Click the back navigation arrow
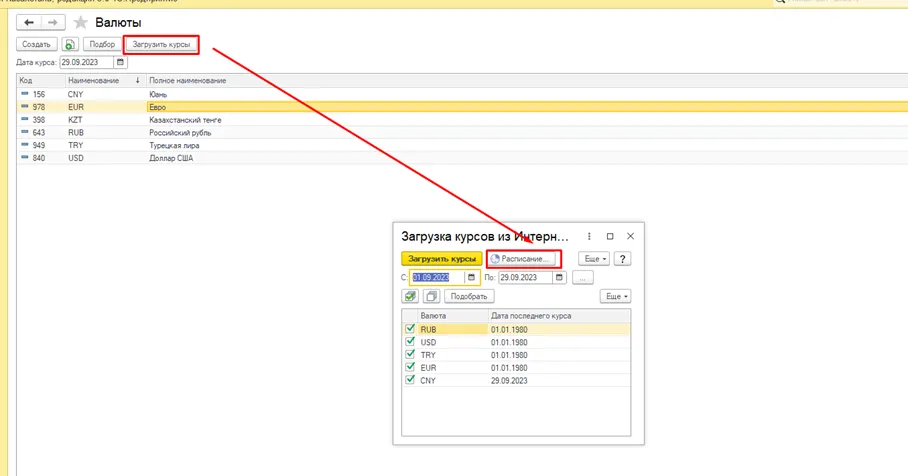This screenshot has height=476, width=908. (x=29, y=23)
